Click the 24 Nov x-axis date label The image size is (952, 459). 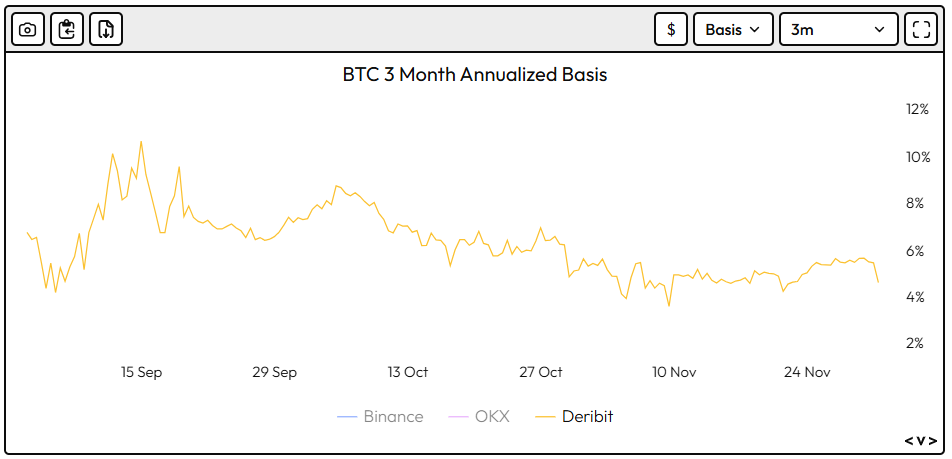[x=807, y=372]
